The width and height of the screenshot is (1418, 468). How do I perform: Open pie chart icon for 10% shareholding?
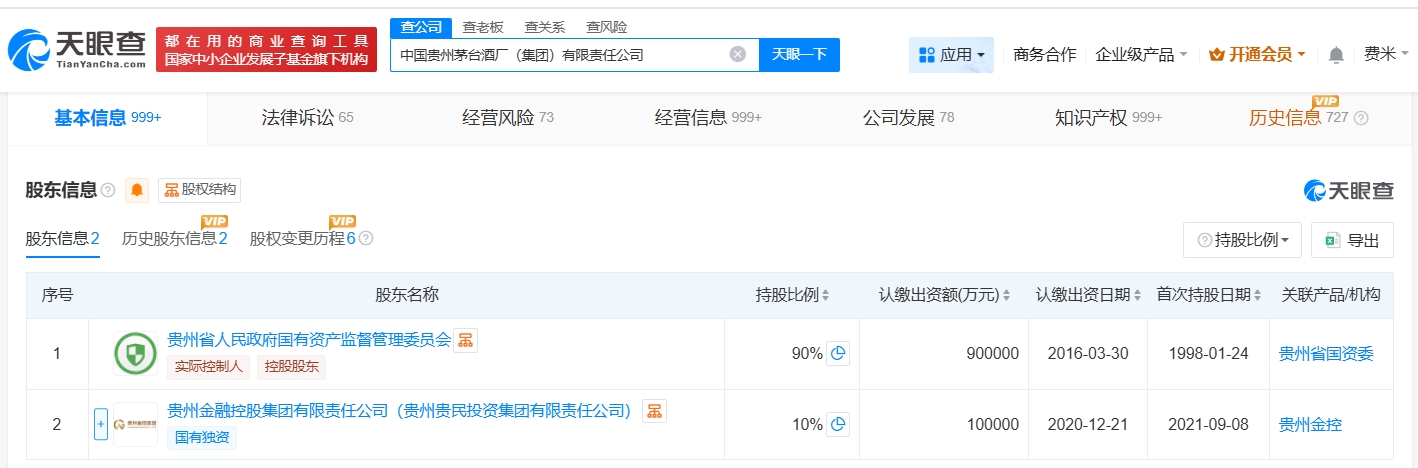[x=838, y=424]
